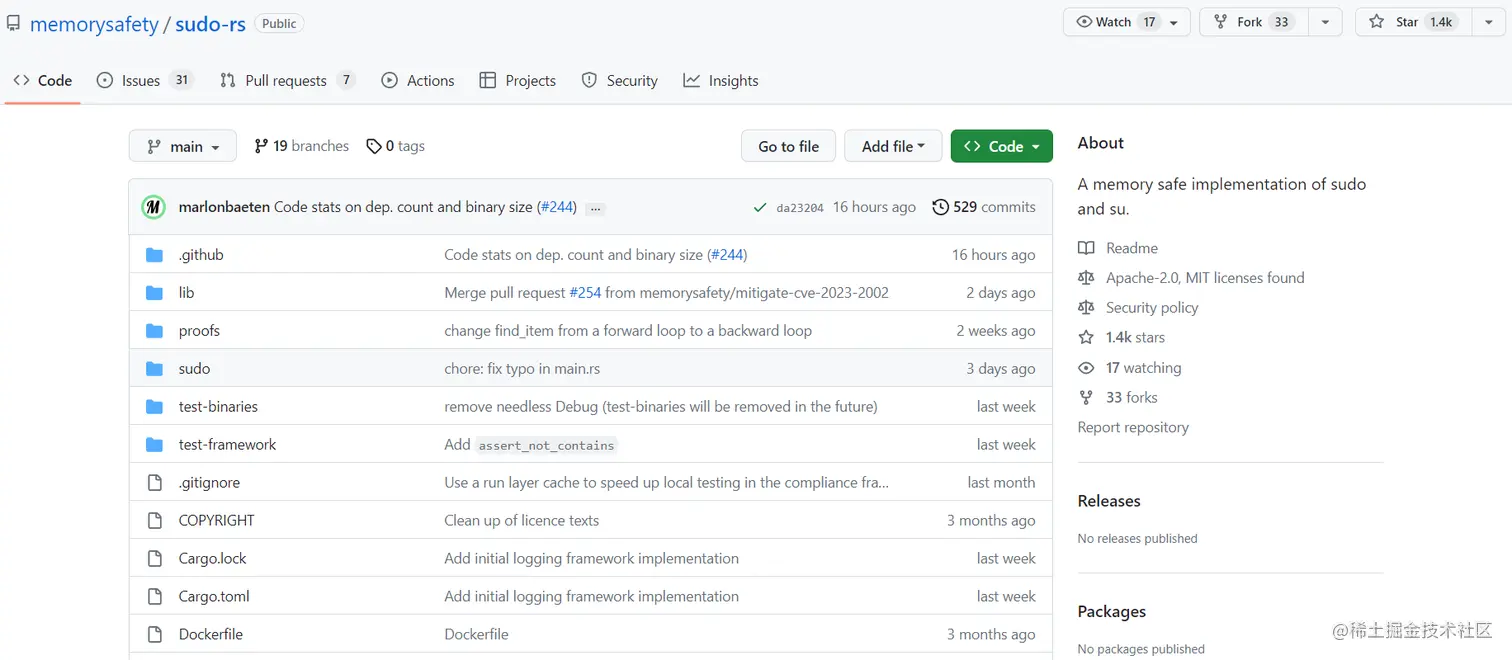Click the Readme book icon

pyautogui.click(x=1086, y=248)
